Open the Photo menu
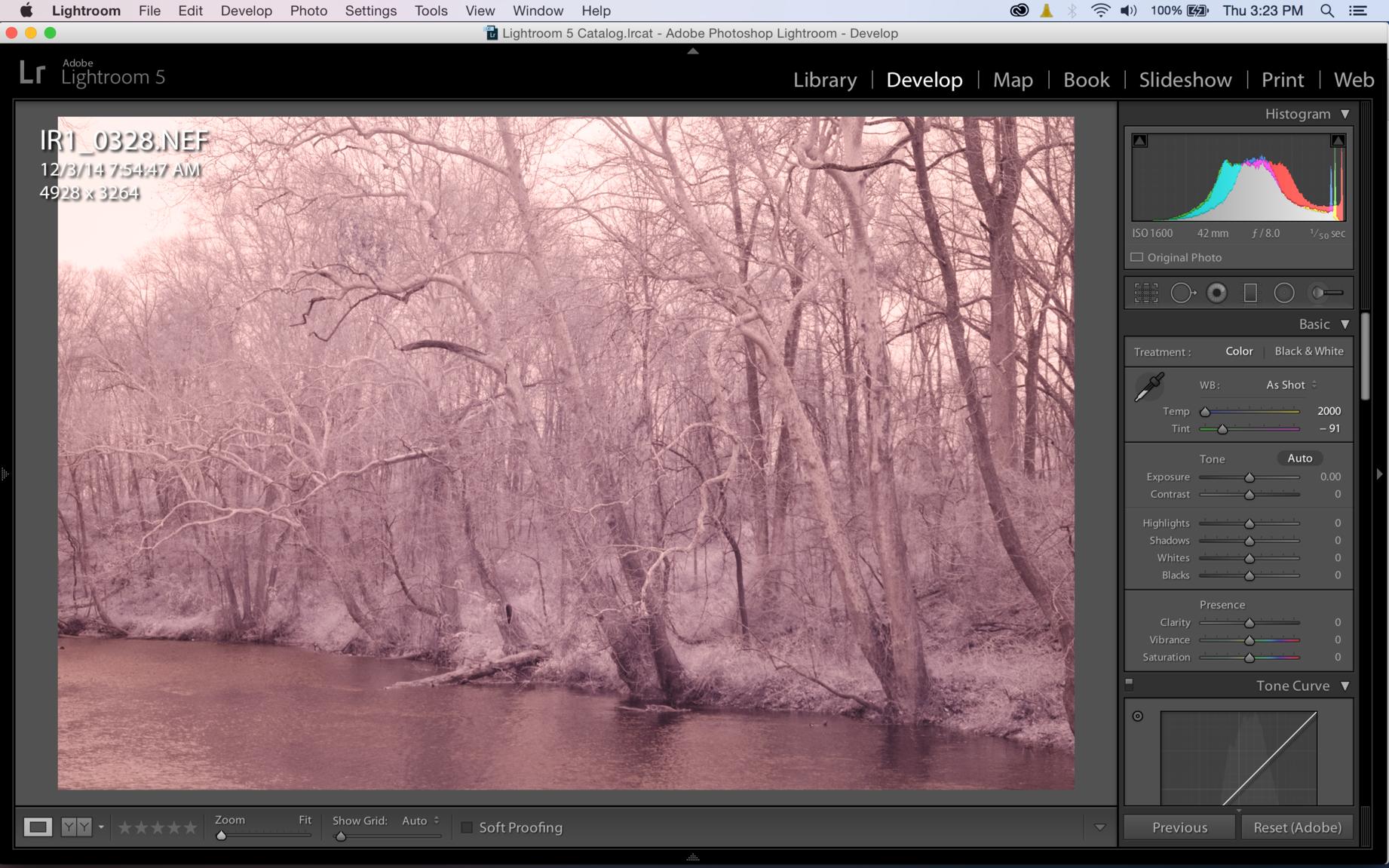 (x=308, y=11)
